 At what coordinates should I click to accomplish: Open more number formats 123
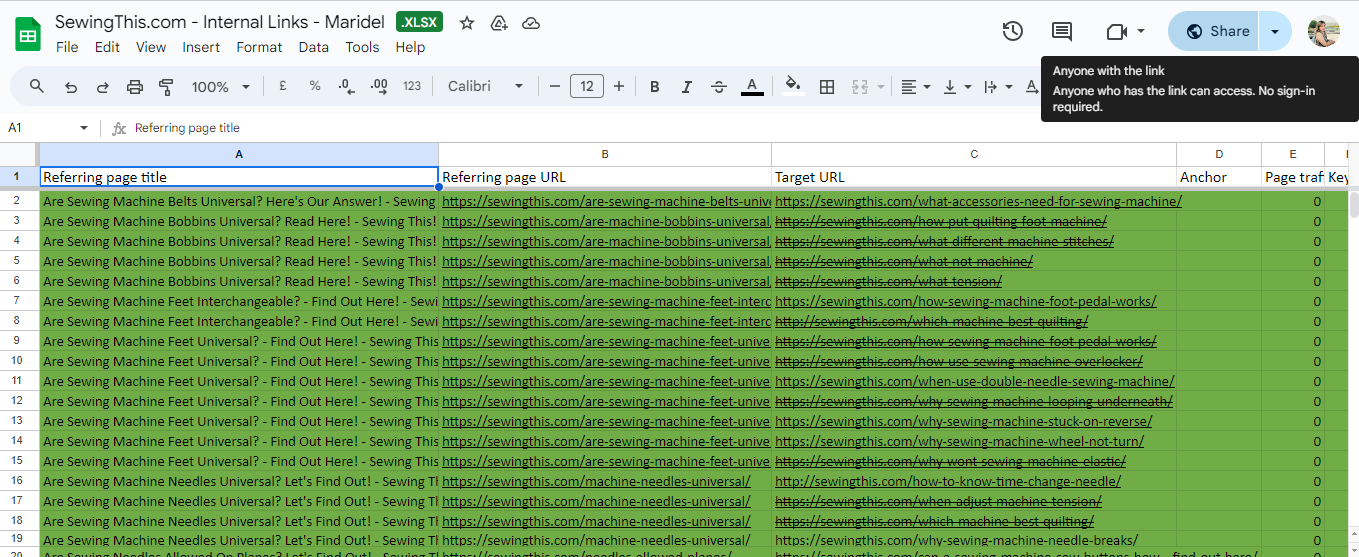[x=412, y=87]
